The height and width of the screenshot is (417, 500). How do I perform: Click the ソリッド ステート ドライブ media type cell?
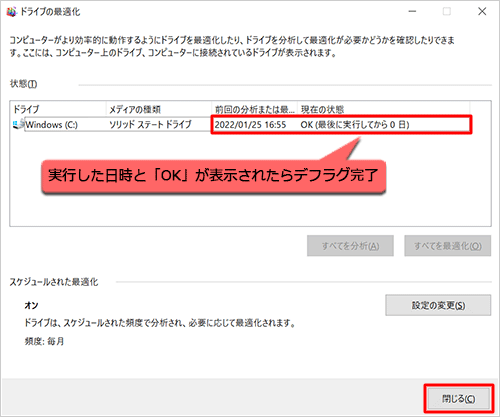click(x=150, y=125)
